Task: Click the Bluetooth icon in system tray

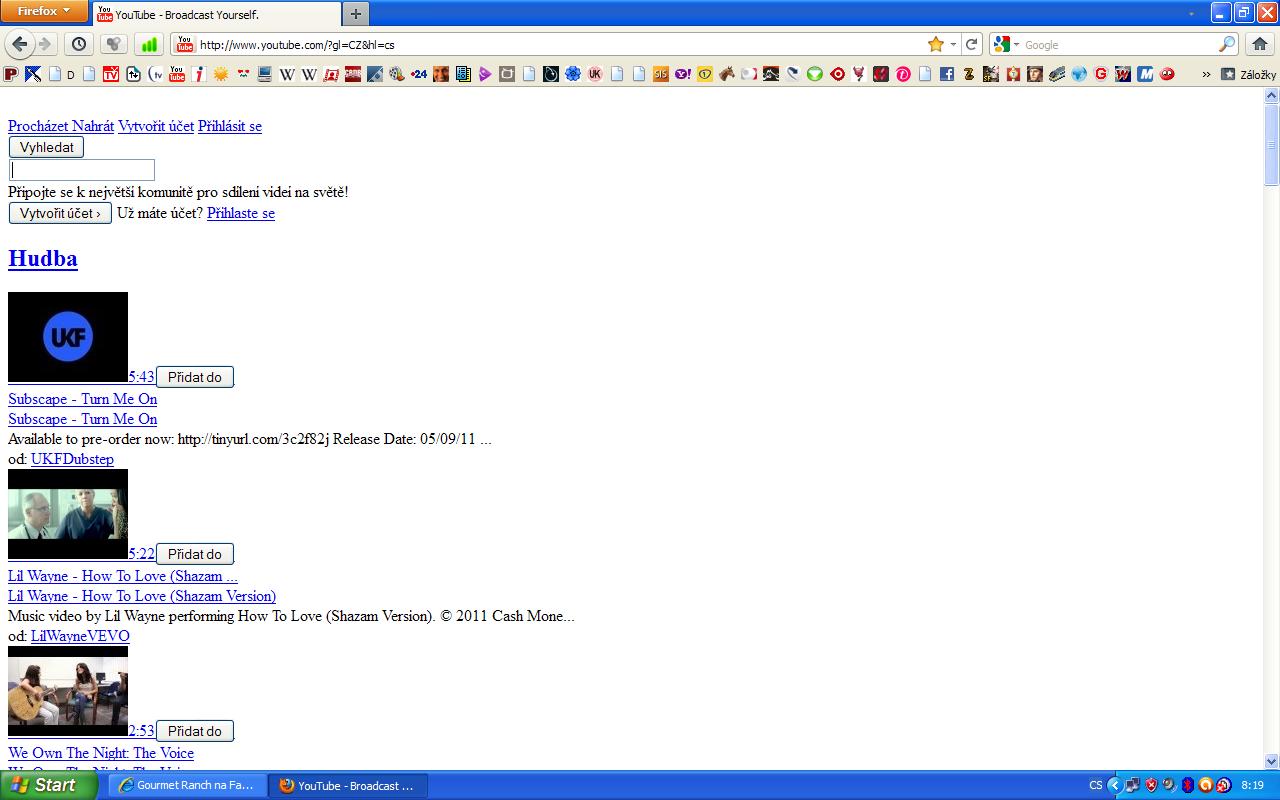Action: pyautogui.click(x=1188, y=785)
